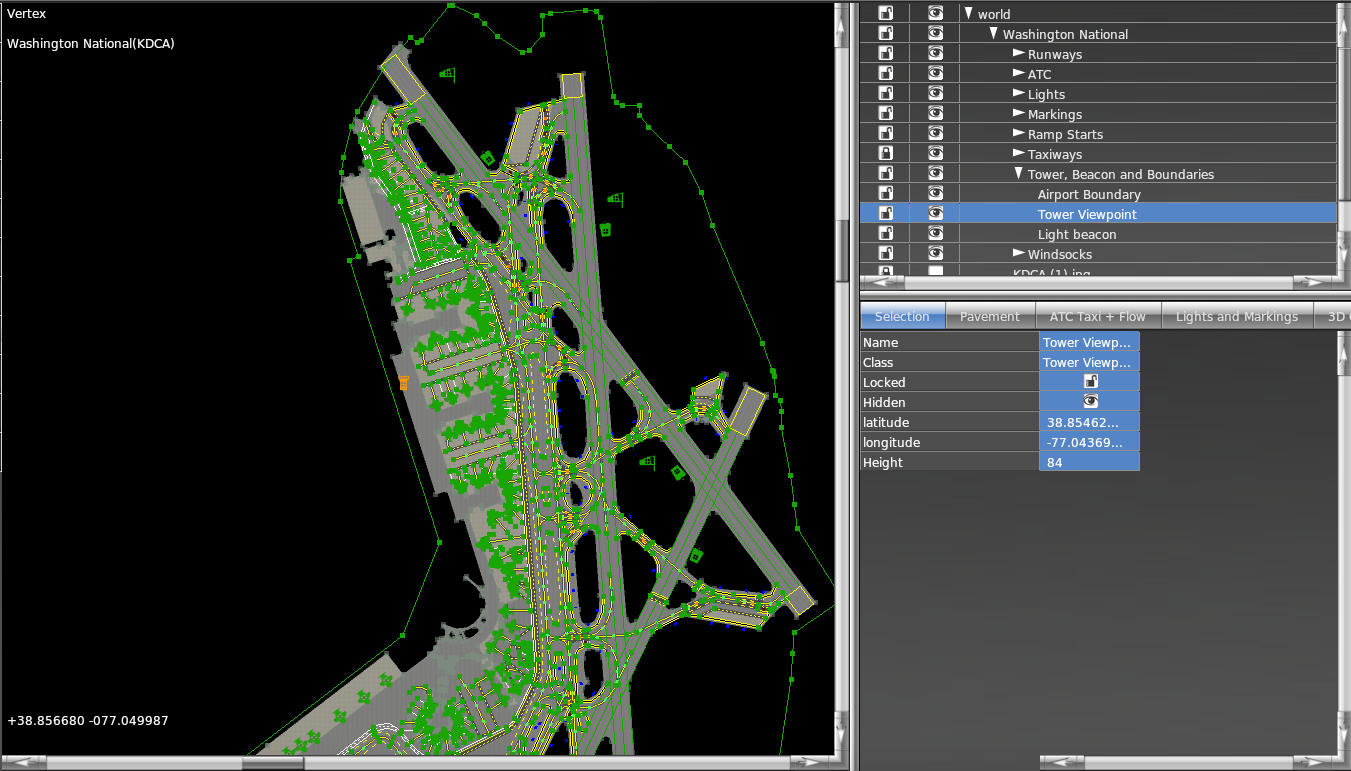
Task: Open the ATC Taxi + Flow tab
Action: (x=1098, y=317)
